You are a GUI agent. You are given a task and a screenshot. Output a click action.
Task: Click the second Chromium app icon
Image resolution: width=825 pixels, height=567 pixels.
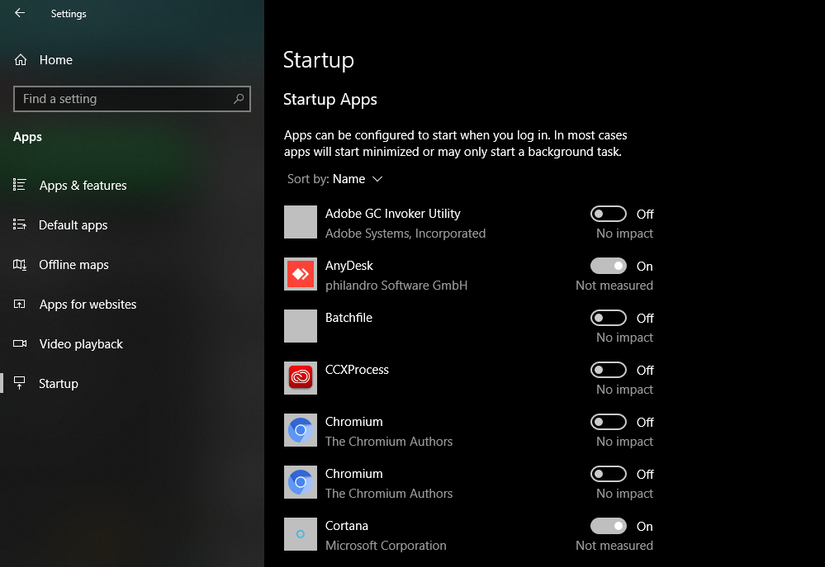pos(300,482)
